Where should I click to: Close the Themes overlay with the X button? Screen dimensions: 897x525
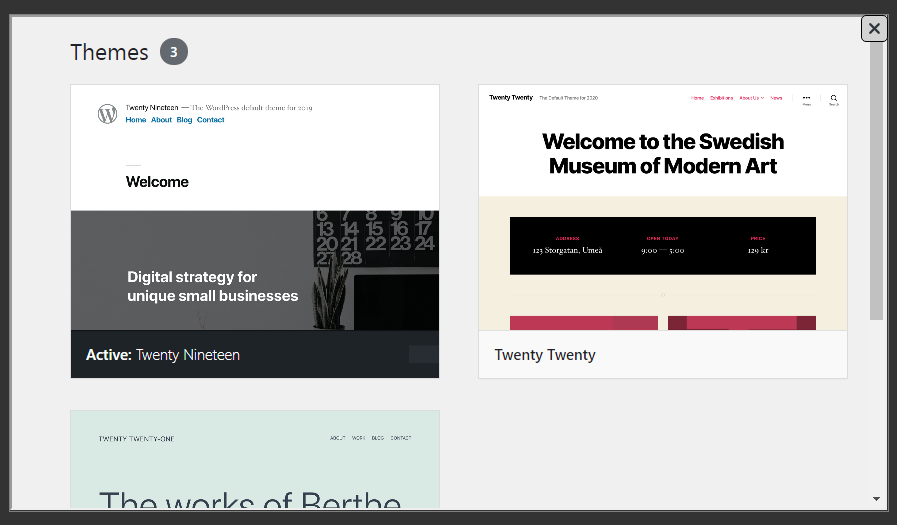click(x=874, y=29)
